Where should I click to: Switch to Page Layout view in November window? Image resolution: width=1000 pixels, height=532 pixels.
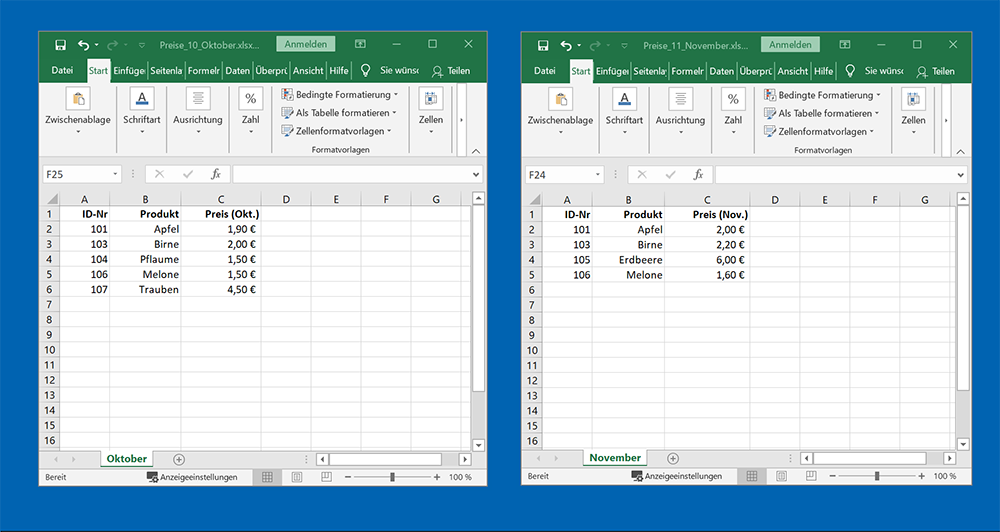click(781, 477)
